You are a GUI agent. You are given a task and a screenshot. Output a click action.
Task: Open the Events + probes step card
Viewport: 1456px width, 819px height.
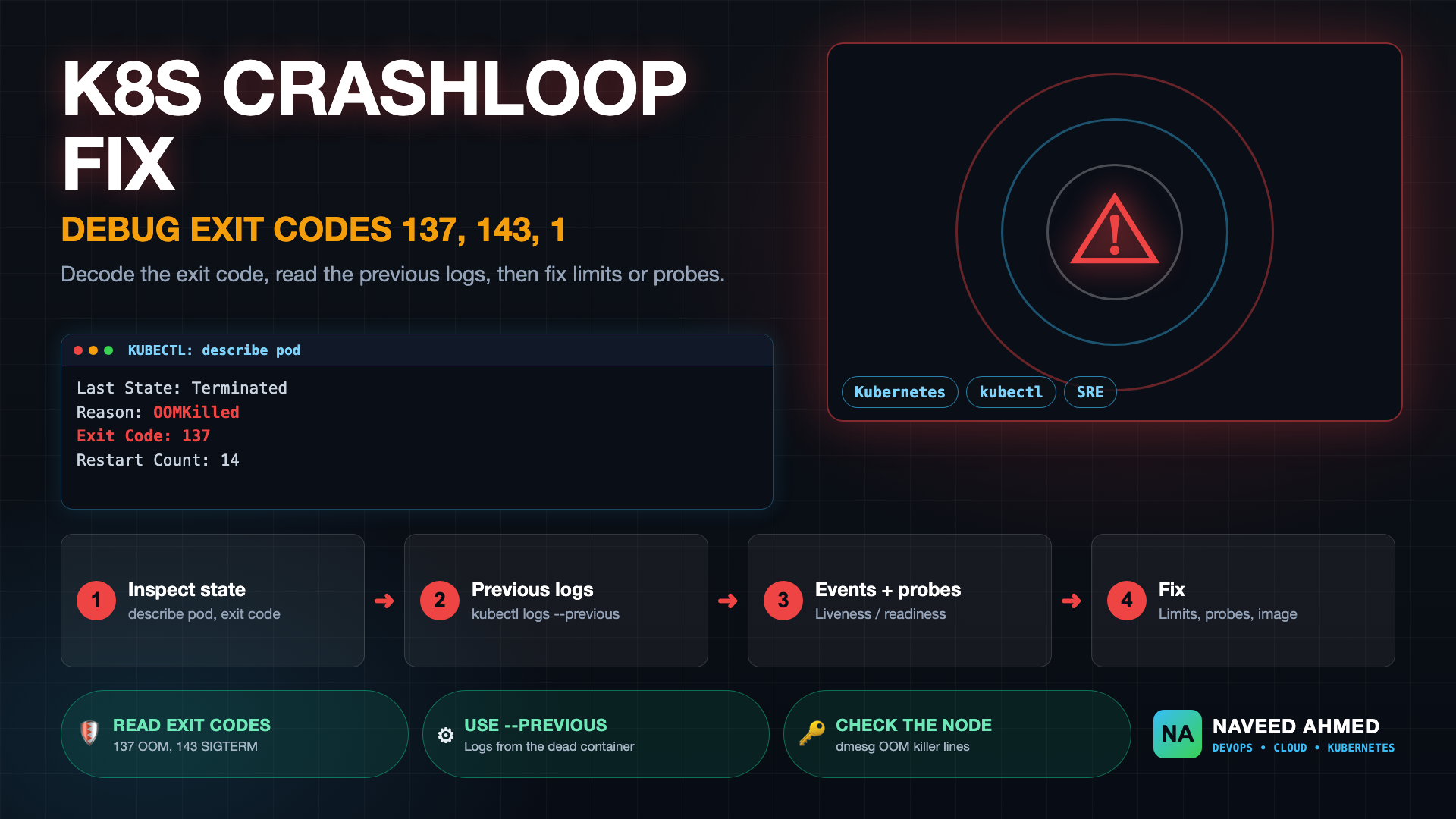point(899,601)
